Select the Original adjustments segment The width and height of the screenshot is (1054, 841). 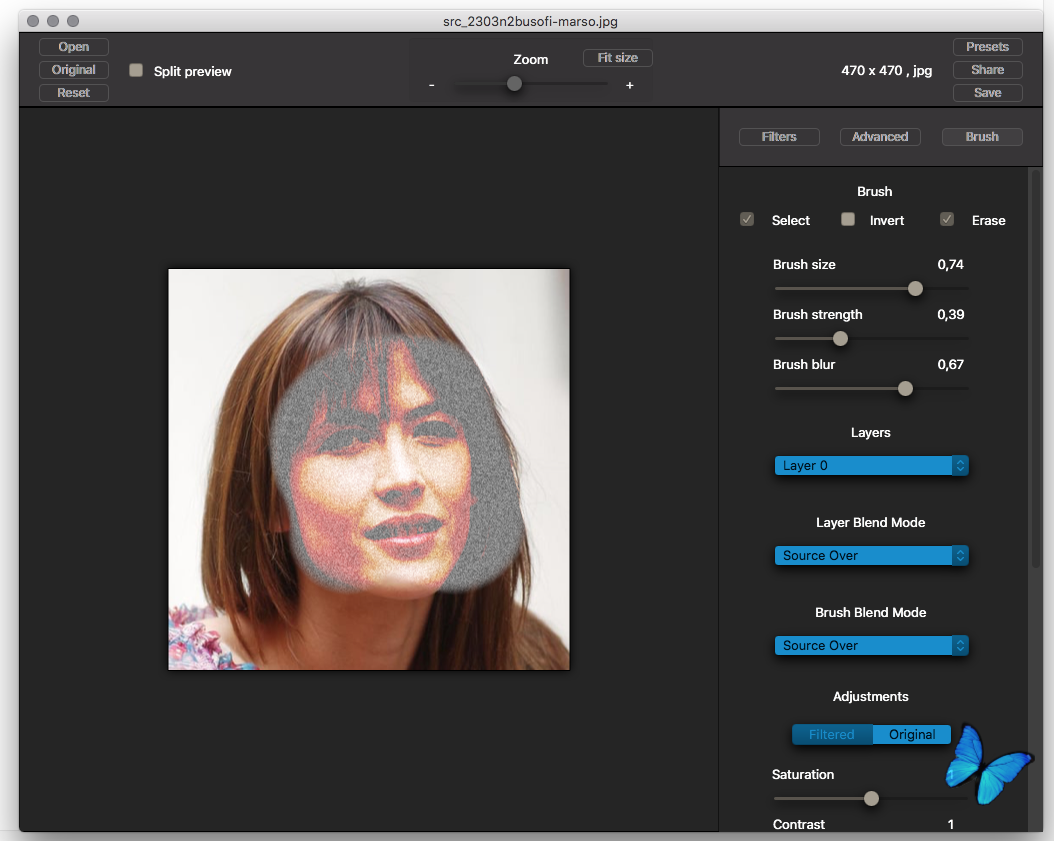tap(912, 735)
